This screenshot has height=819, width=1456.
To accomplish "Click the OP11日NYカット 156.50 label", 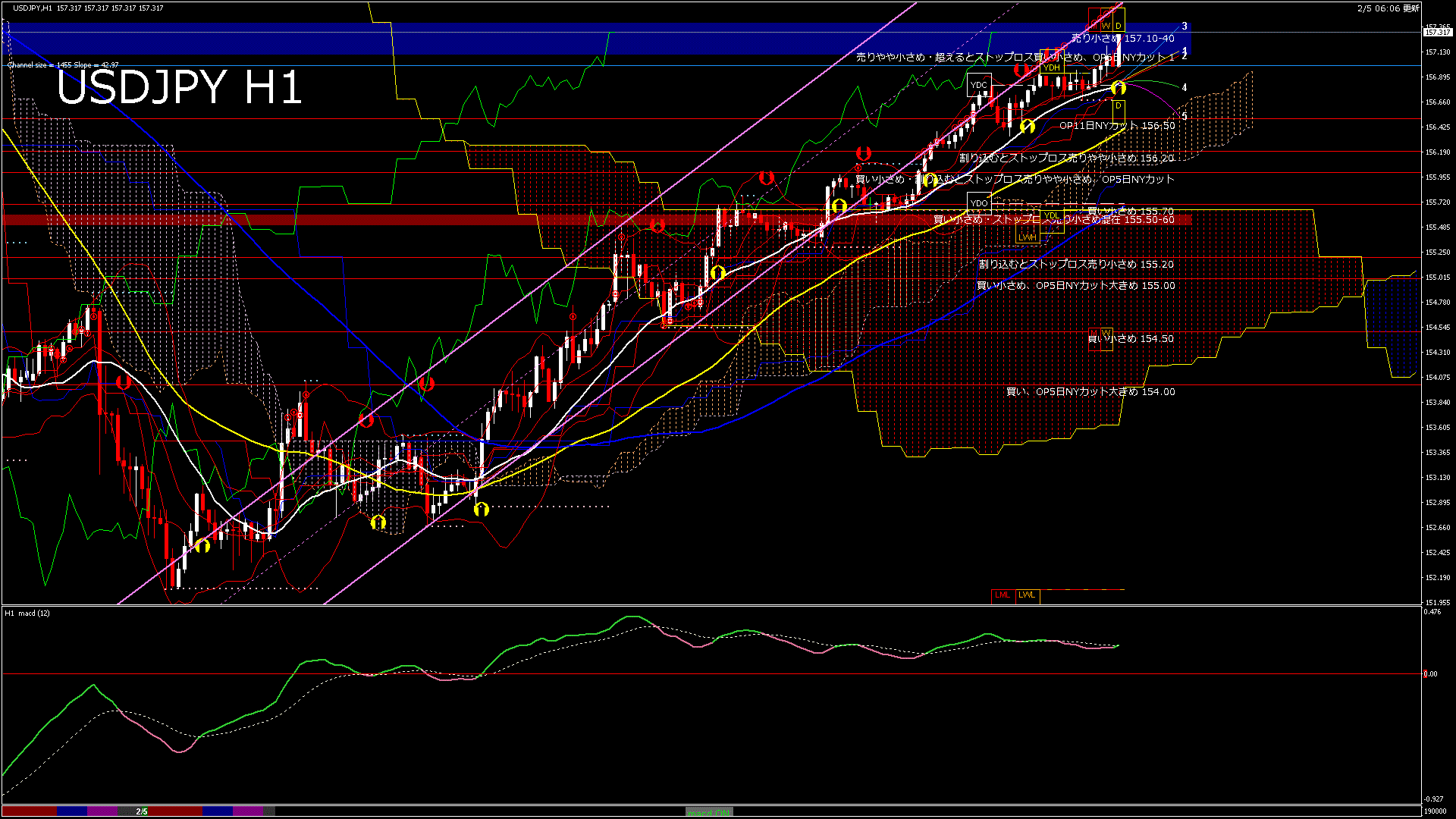I will tap(1116, 126).
